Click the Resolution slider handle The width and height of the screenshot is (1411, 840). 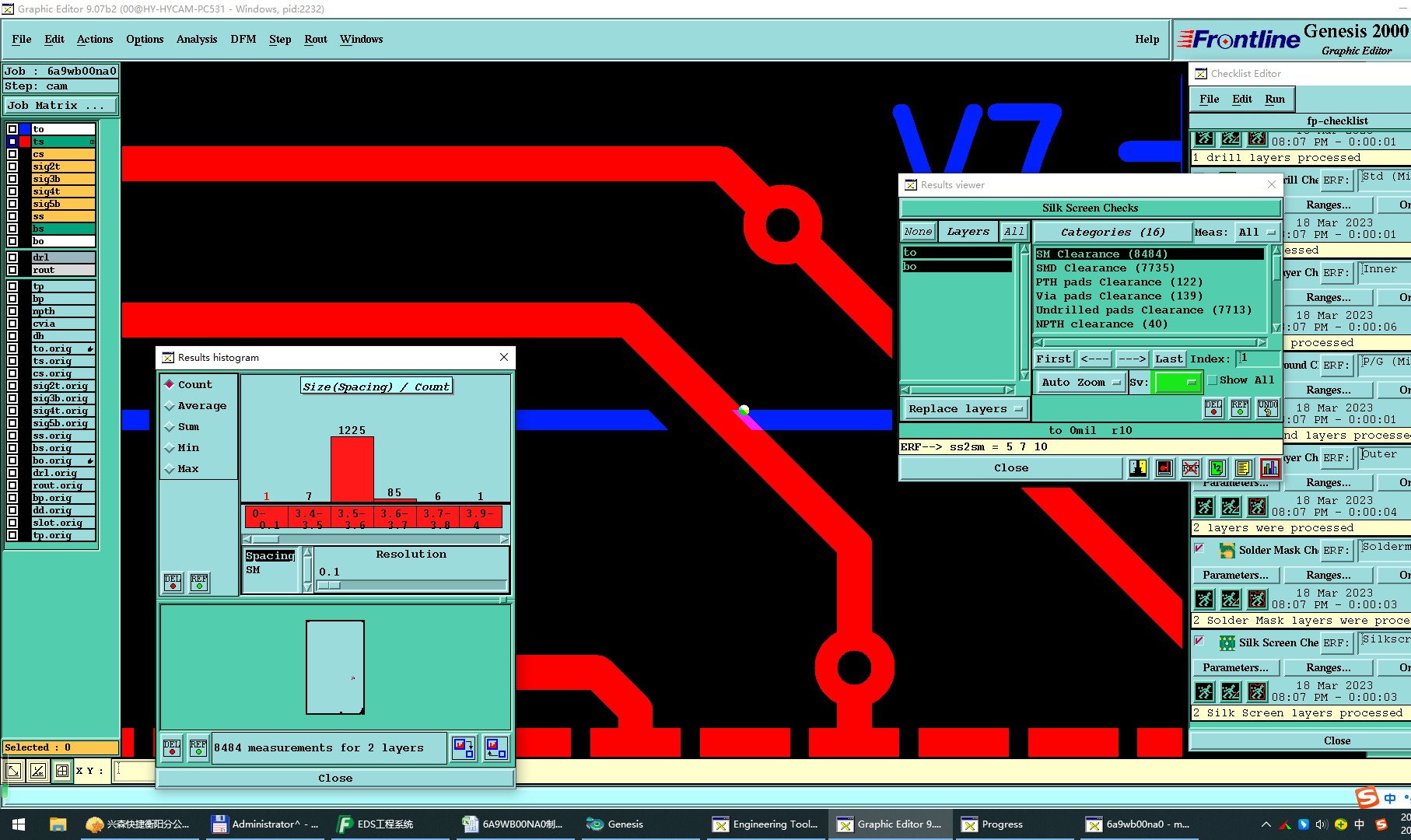pyautogui.click(x=328, y=586)
